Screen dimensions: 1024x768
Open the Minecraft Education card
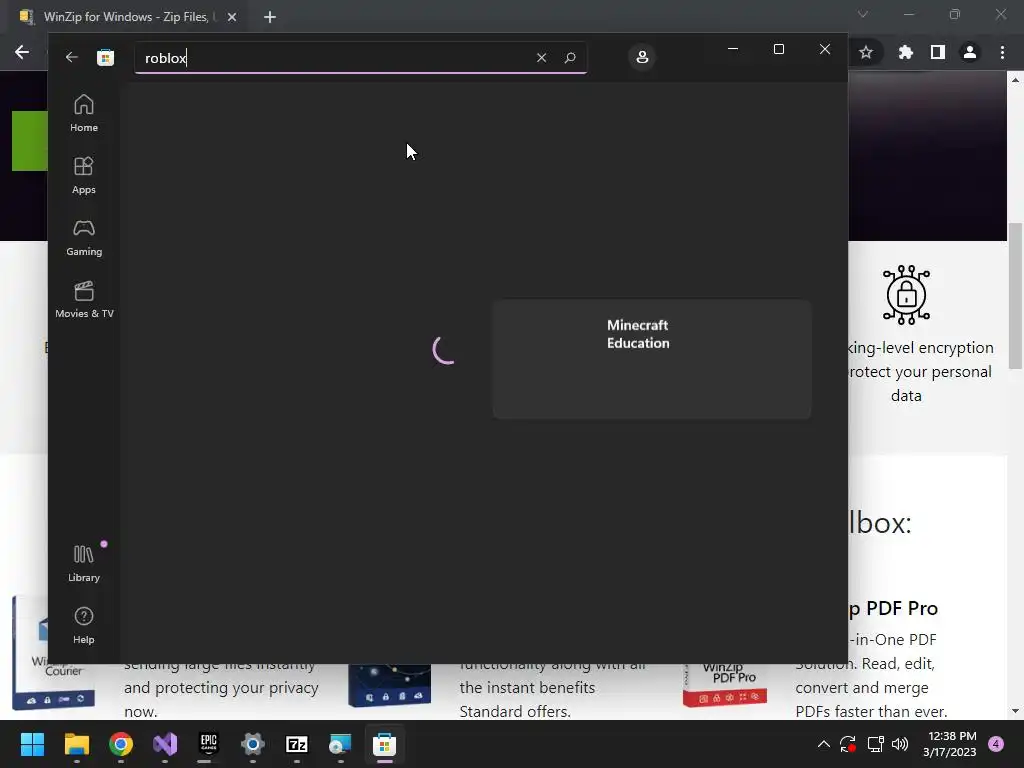pos(652,359)
